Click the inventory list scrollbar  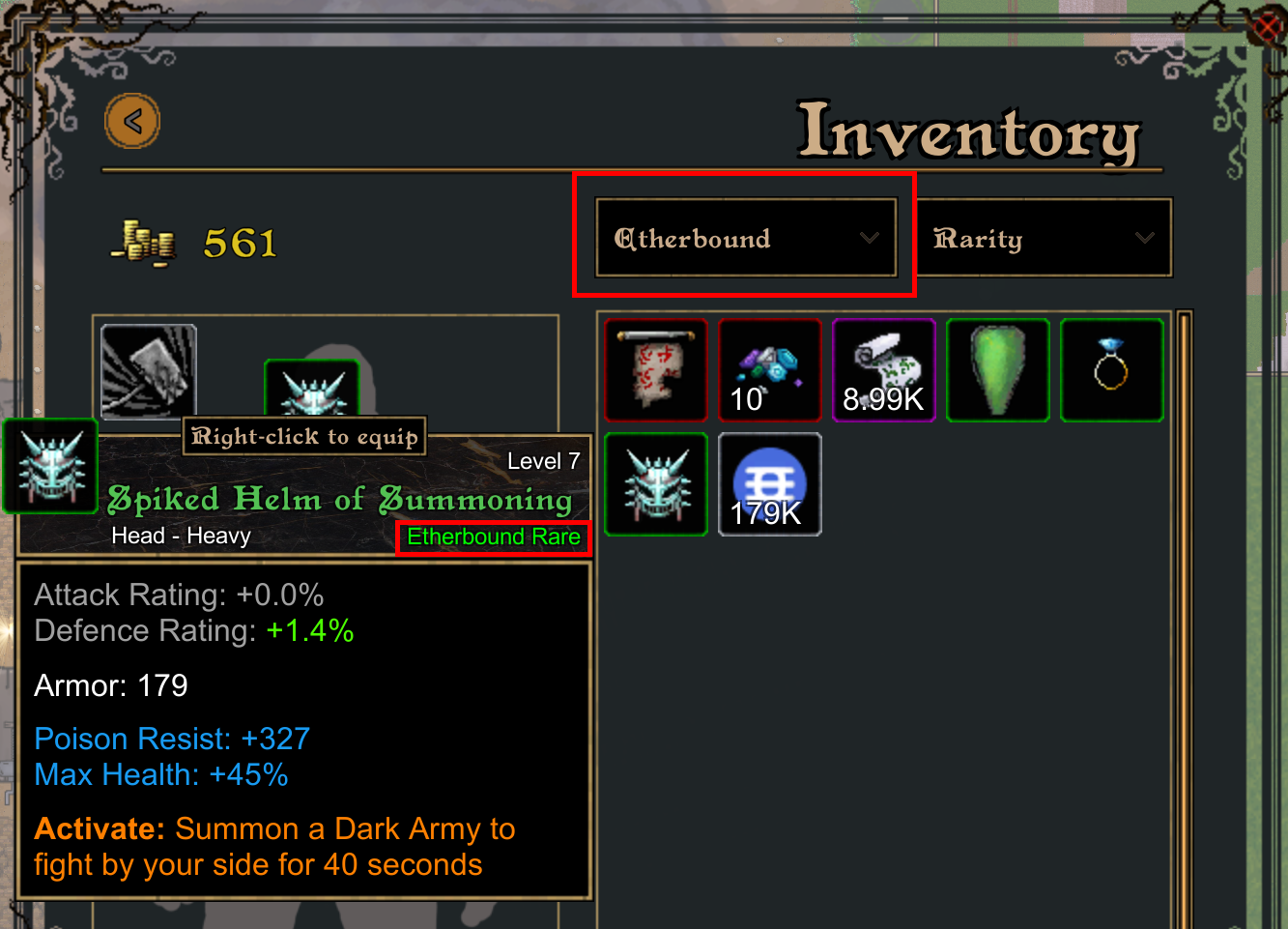(x=1184, y=619)
